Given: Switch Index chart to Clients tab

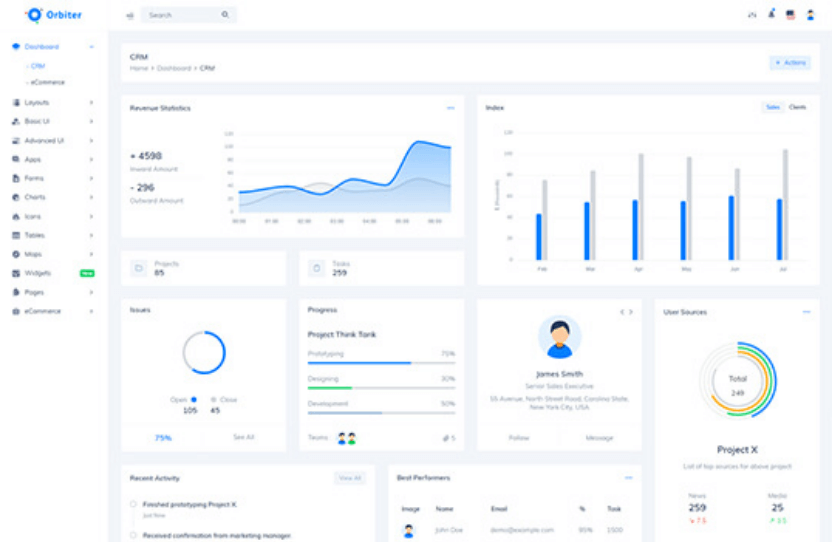Looking at the screenshot, I should pyautogui.click(x=798, y=107).
